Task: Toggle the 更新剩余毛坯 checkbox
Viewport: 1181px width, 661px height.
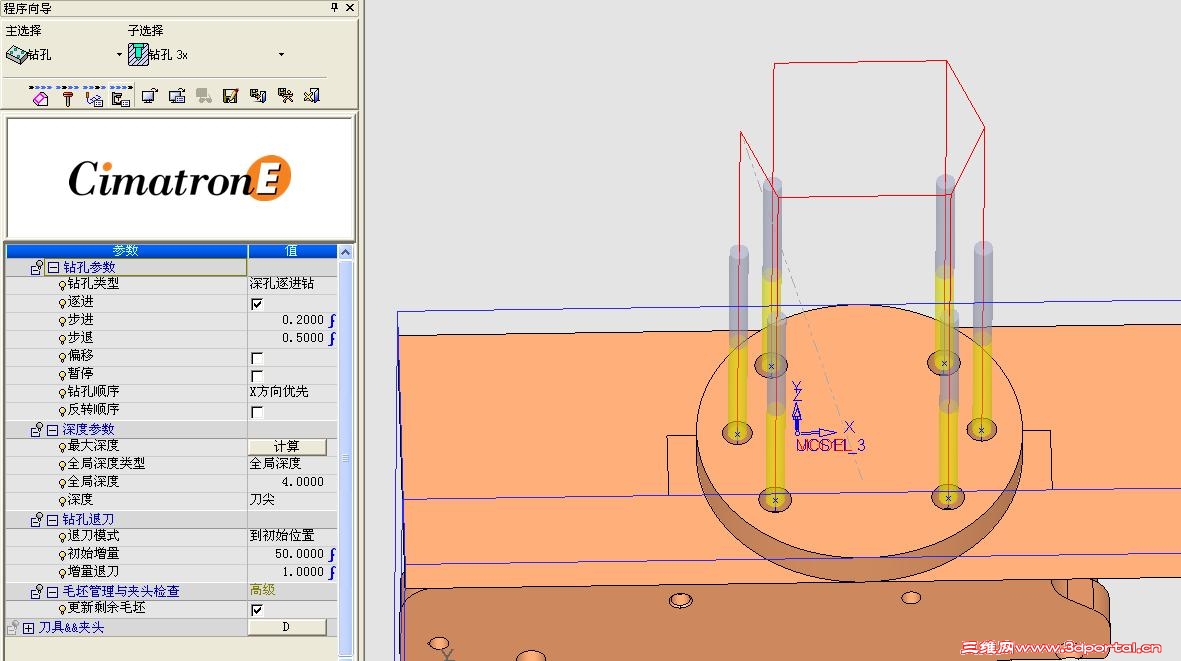Action: 257,609
